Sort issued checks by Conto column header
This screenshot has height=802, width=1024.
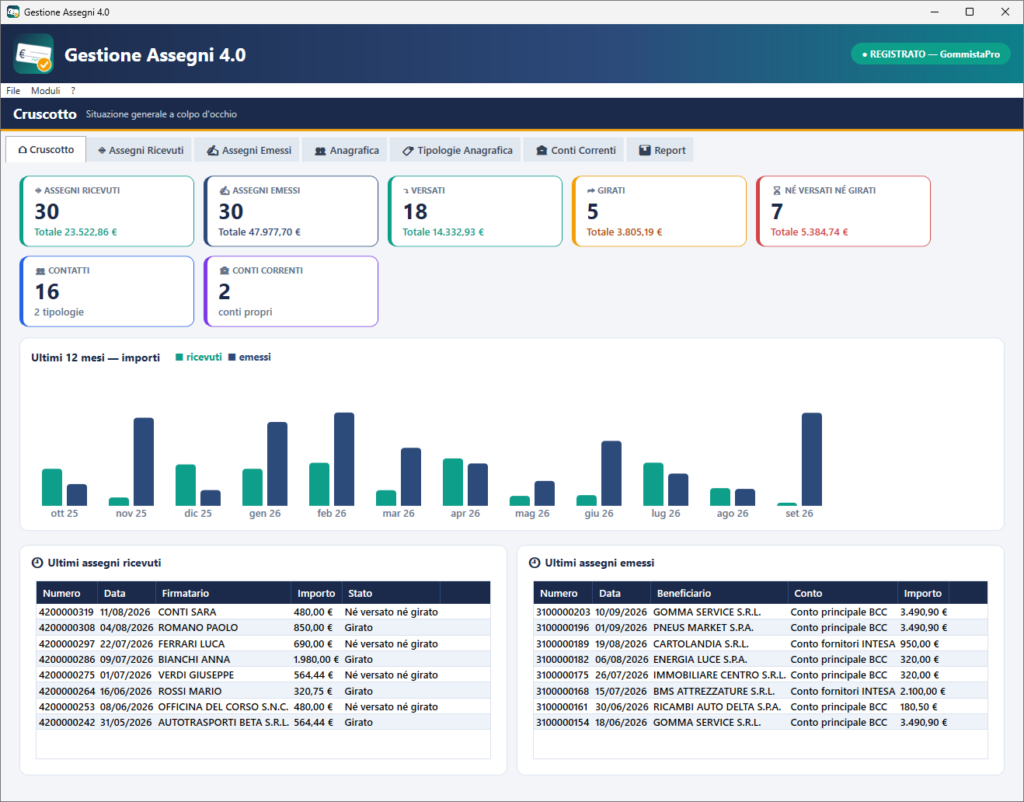click(842, 593)
